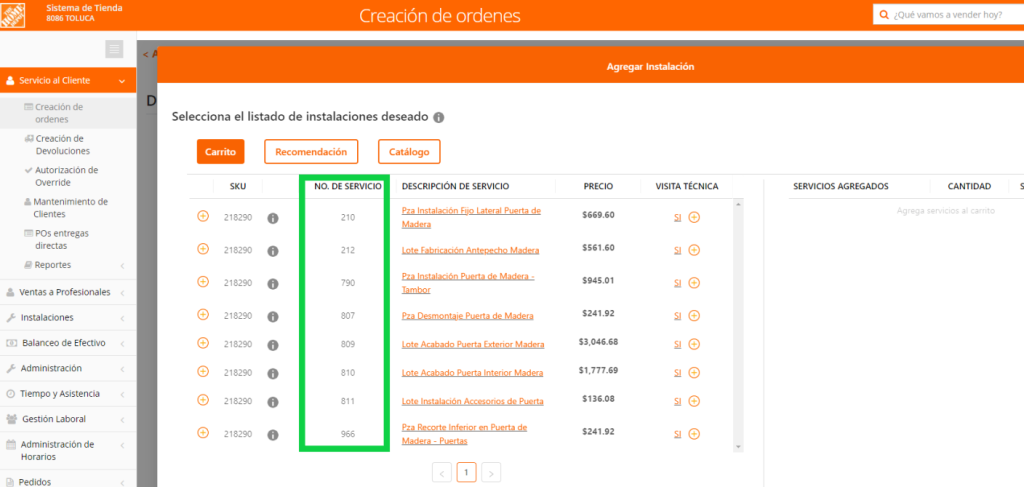Go to page 1 in pagination

point(466,472)
